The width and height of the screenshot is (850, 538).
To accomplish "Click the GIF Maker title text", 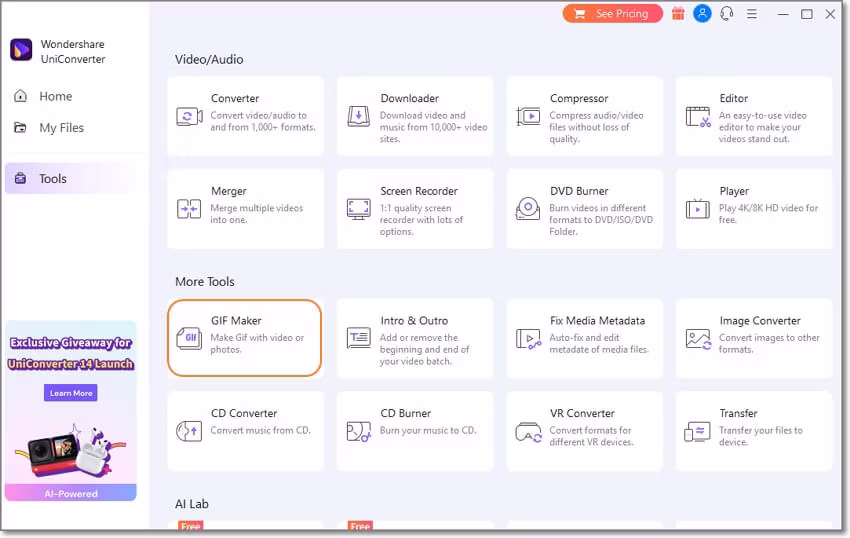I will click(x=236, y=321).
